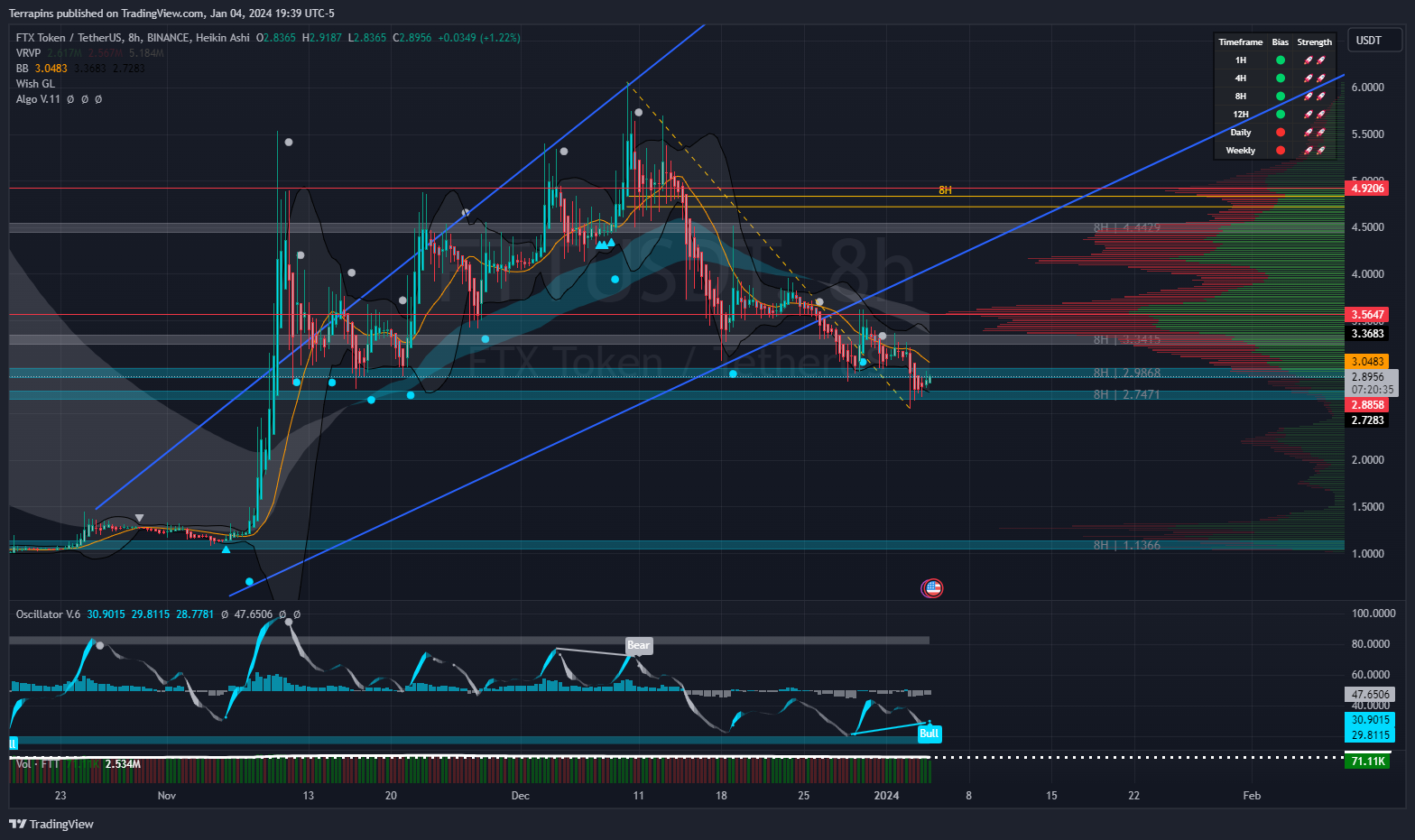Image resolution: width=1415 pixels, height=840 pixels.
Task: Click the Weekly row label in table
Action: [x=1240, y=151]
